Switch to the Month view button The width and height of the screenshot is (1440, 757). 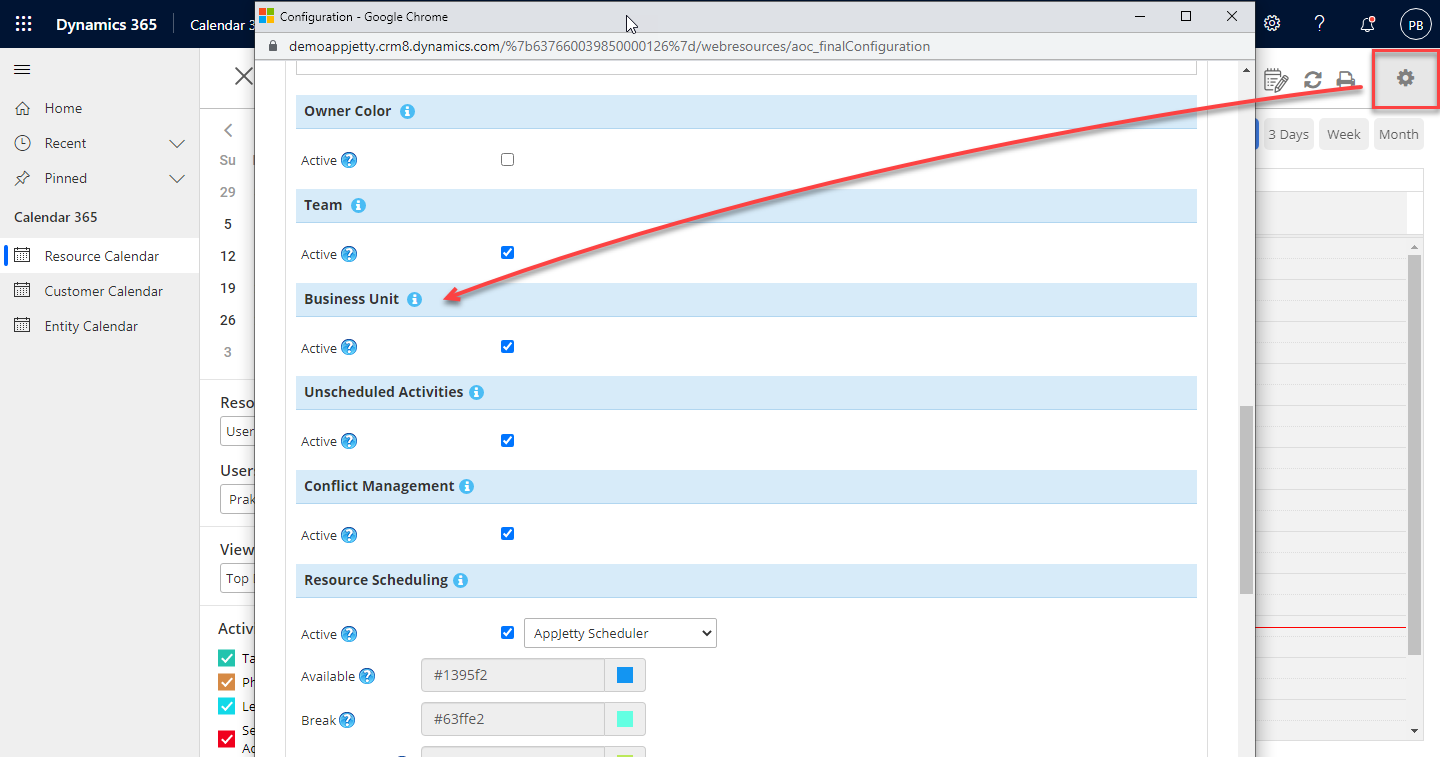pyautogui.click(x=1398, y=134)
